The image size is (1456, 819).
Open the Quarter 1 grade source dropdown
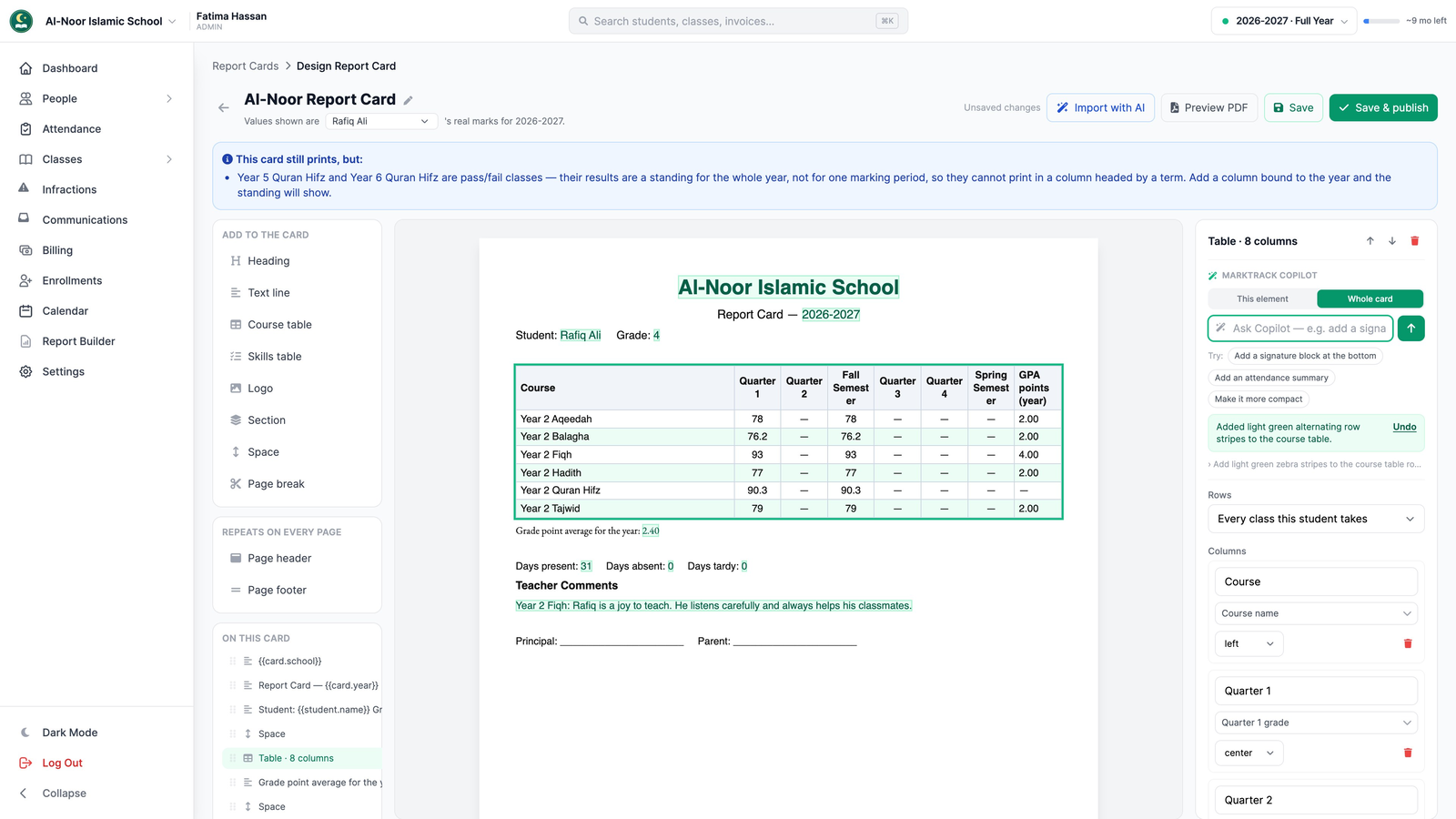pyautogui.click(x=1316, y=723)
